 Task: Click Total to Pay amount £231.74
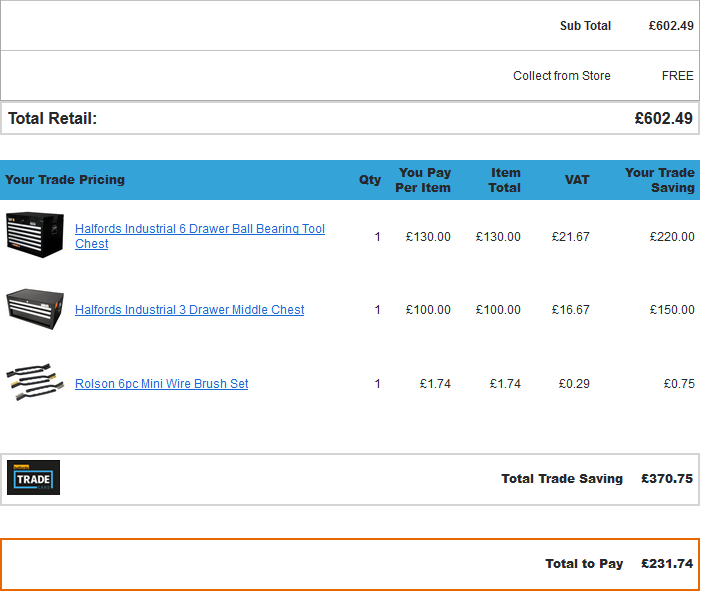point(667,564)
